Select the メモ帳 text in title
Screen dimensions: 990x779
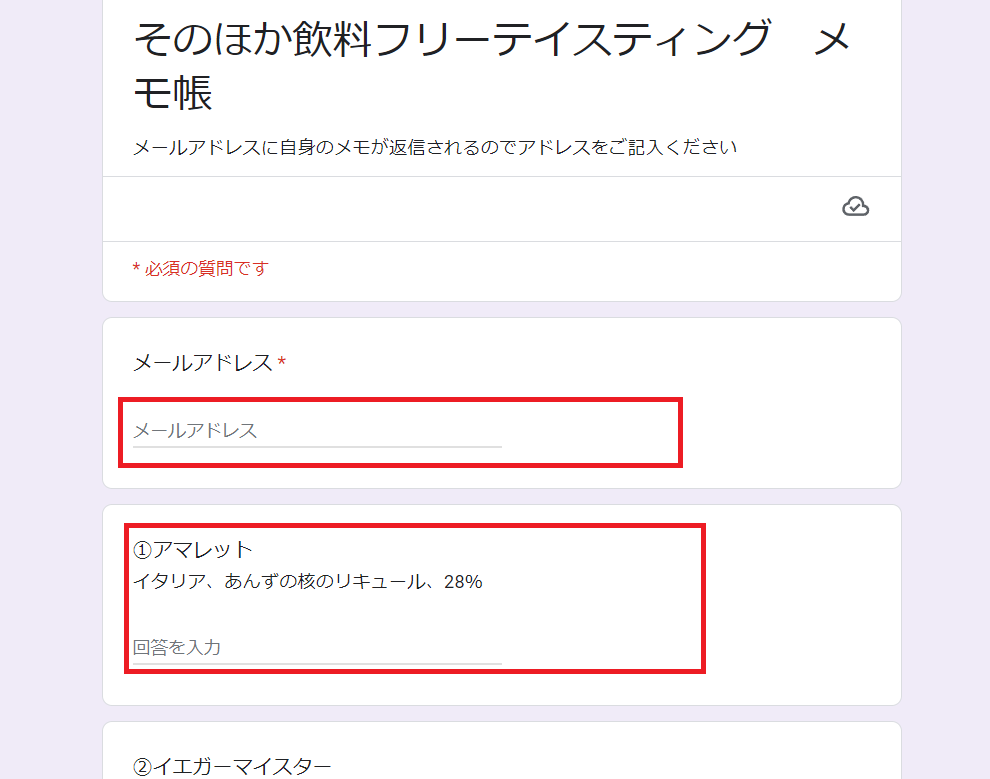pos(173,93)
